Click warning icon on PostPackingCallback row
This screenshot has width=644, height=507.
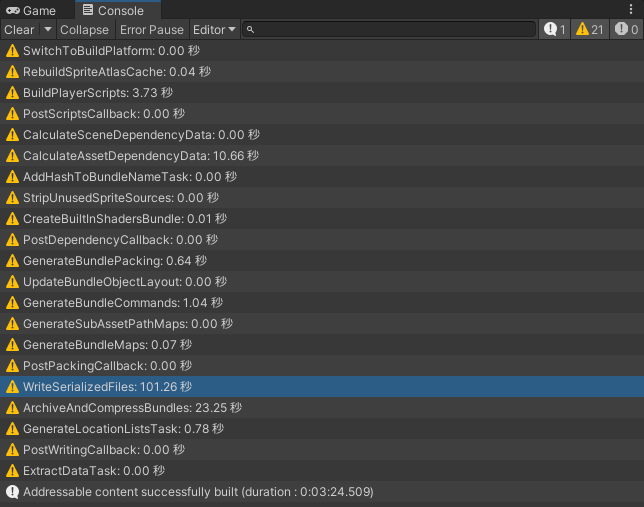12,366
